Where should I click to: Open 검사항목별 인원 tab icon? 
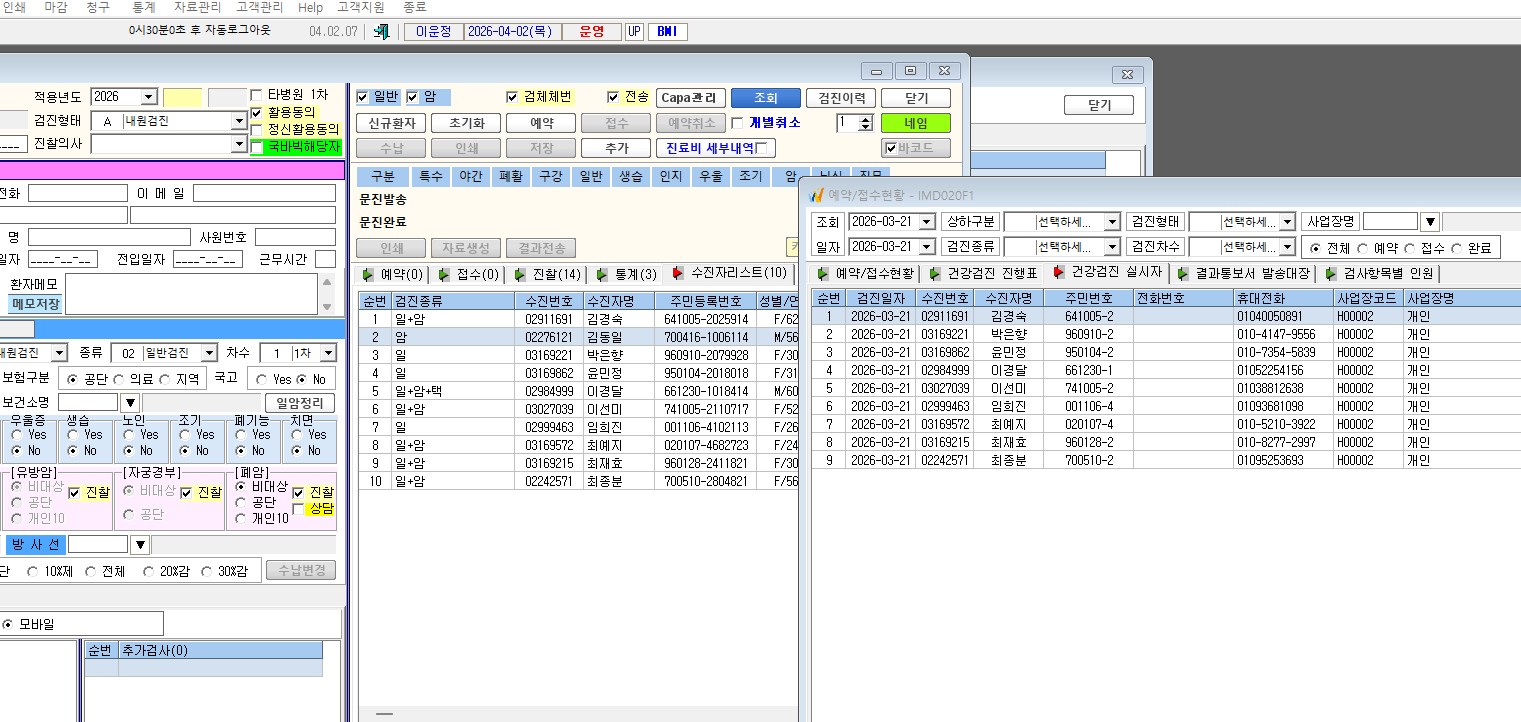pos(1332,273)
